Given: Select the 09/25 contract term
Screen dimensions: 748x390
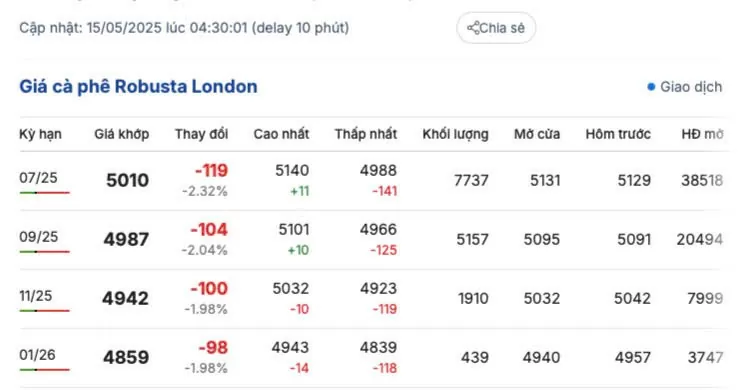Looking at the screenshot, I should 38,237.
